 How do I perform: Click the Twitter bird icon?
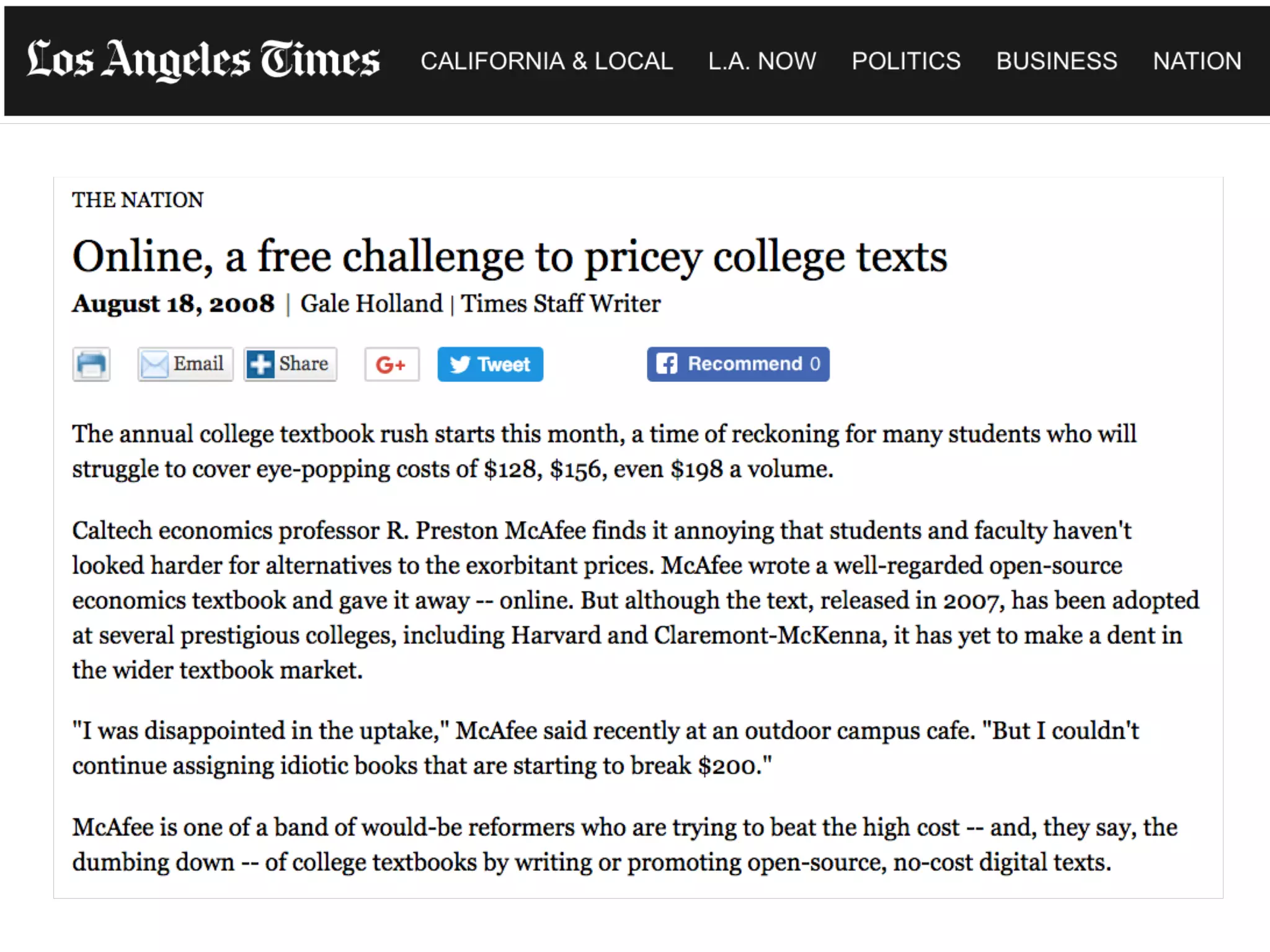(x=460, y=364)
